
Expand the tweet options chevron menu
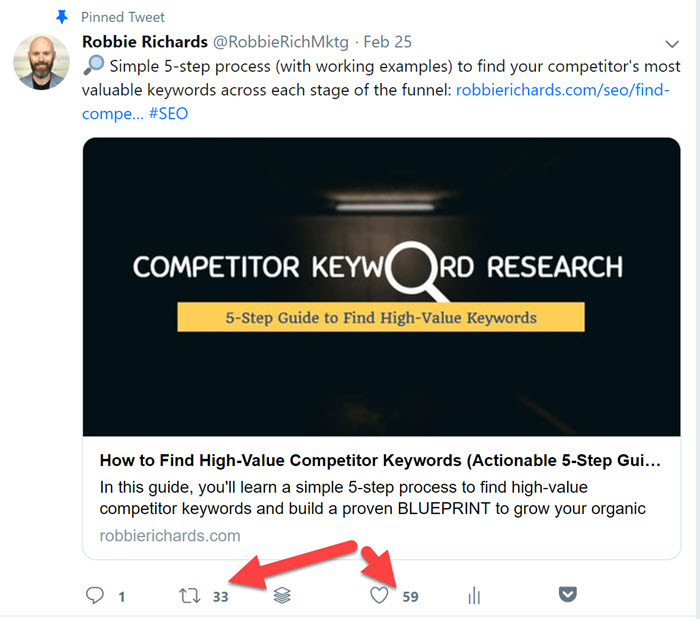click(673, 44)
